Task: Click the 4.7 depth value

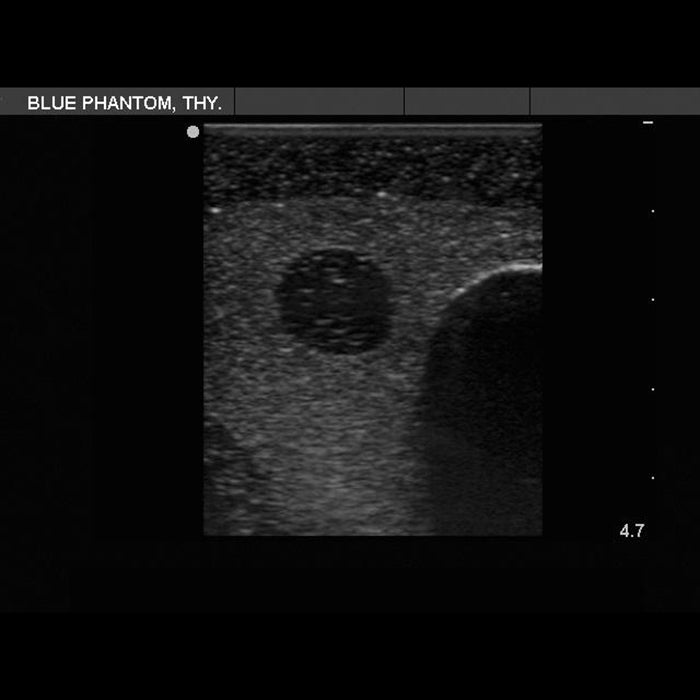Action: (x=632, y=531)
